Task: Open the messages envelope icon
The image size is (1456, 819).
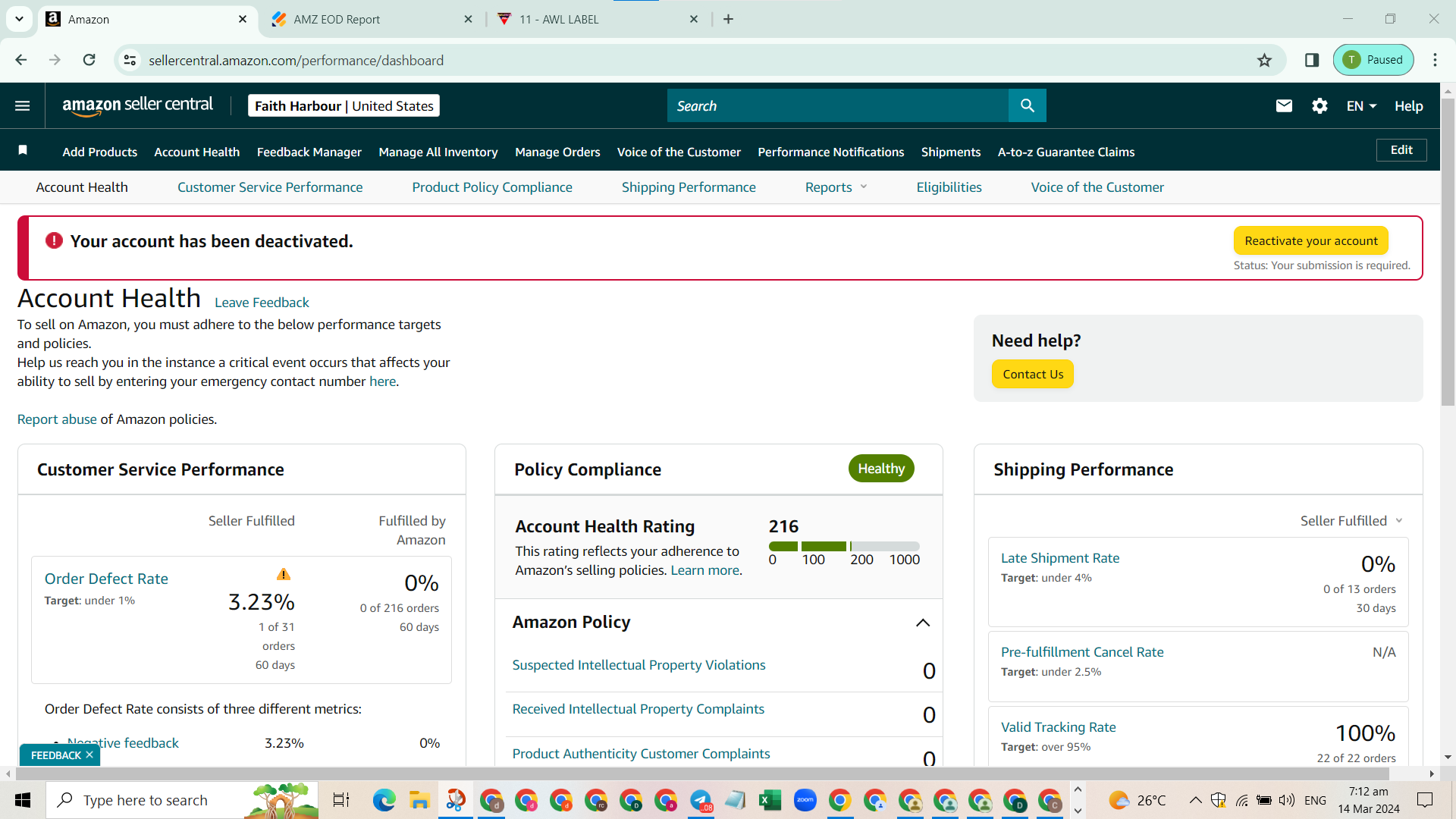Action: (1284, 106)
